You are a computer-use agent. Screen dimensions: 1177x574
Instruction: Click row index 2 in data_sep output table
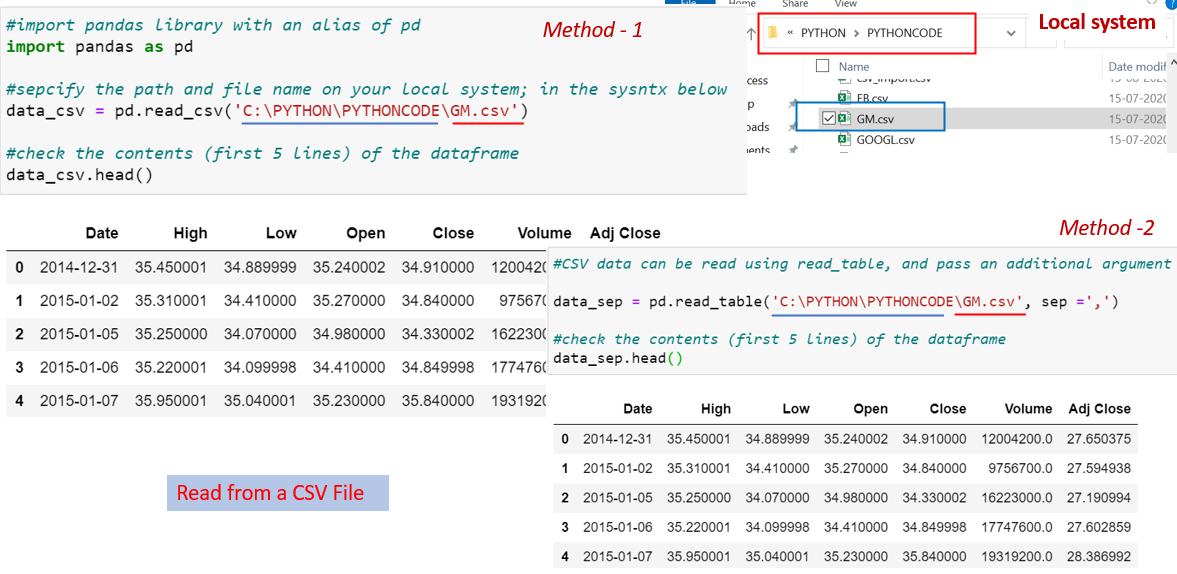[564, 497]
